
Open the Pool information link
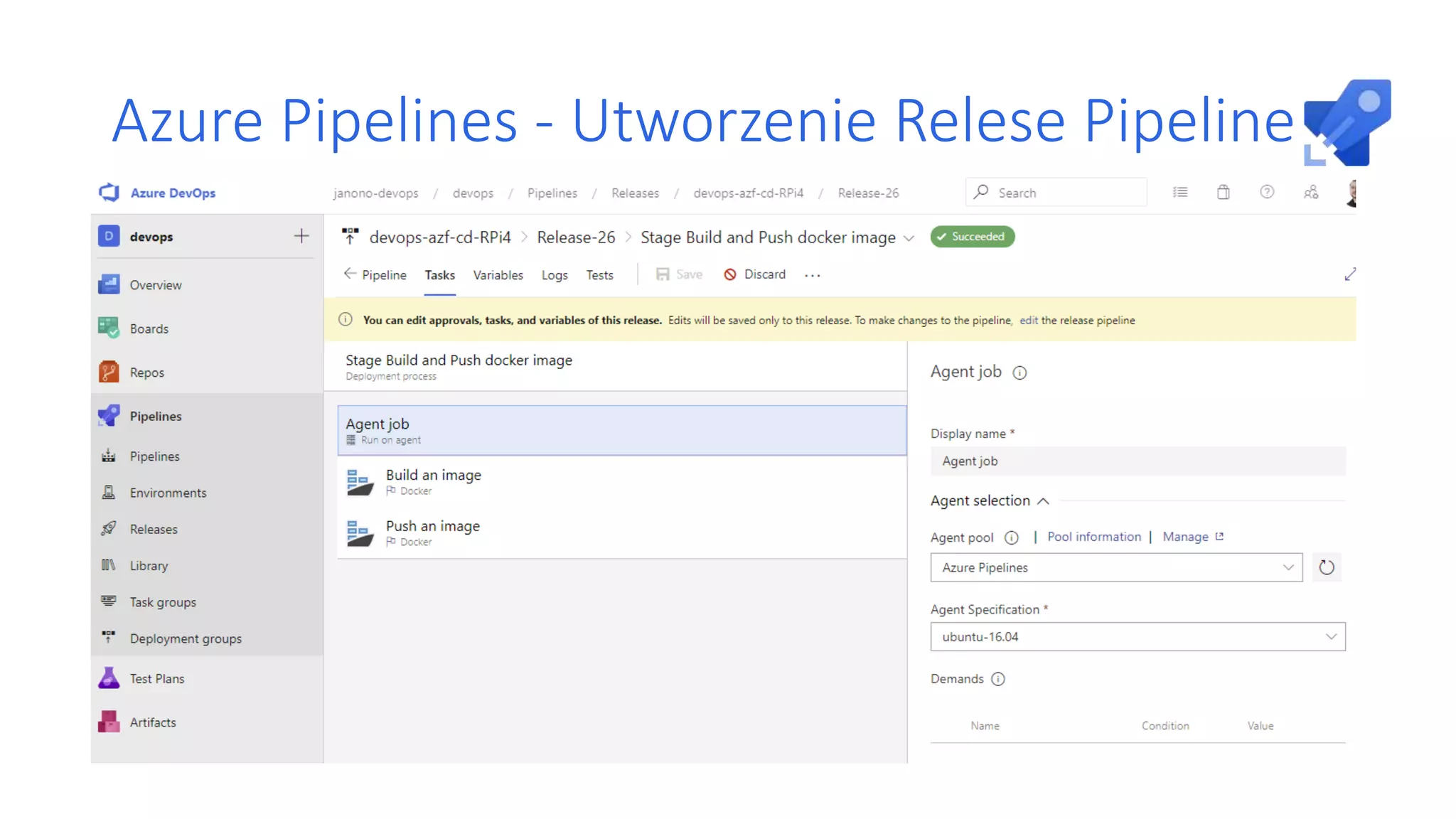tap(1094, 537)
